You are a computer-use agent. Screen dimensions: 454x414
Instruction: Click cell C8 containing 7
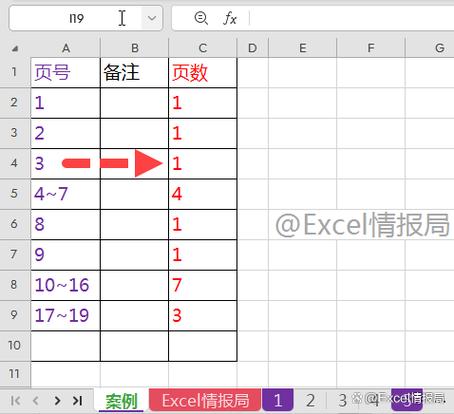(x=203, y=285)
